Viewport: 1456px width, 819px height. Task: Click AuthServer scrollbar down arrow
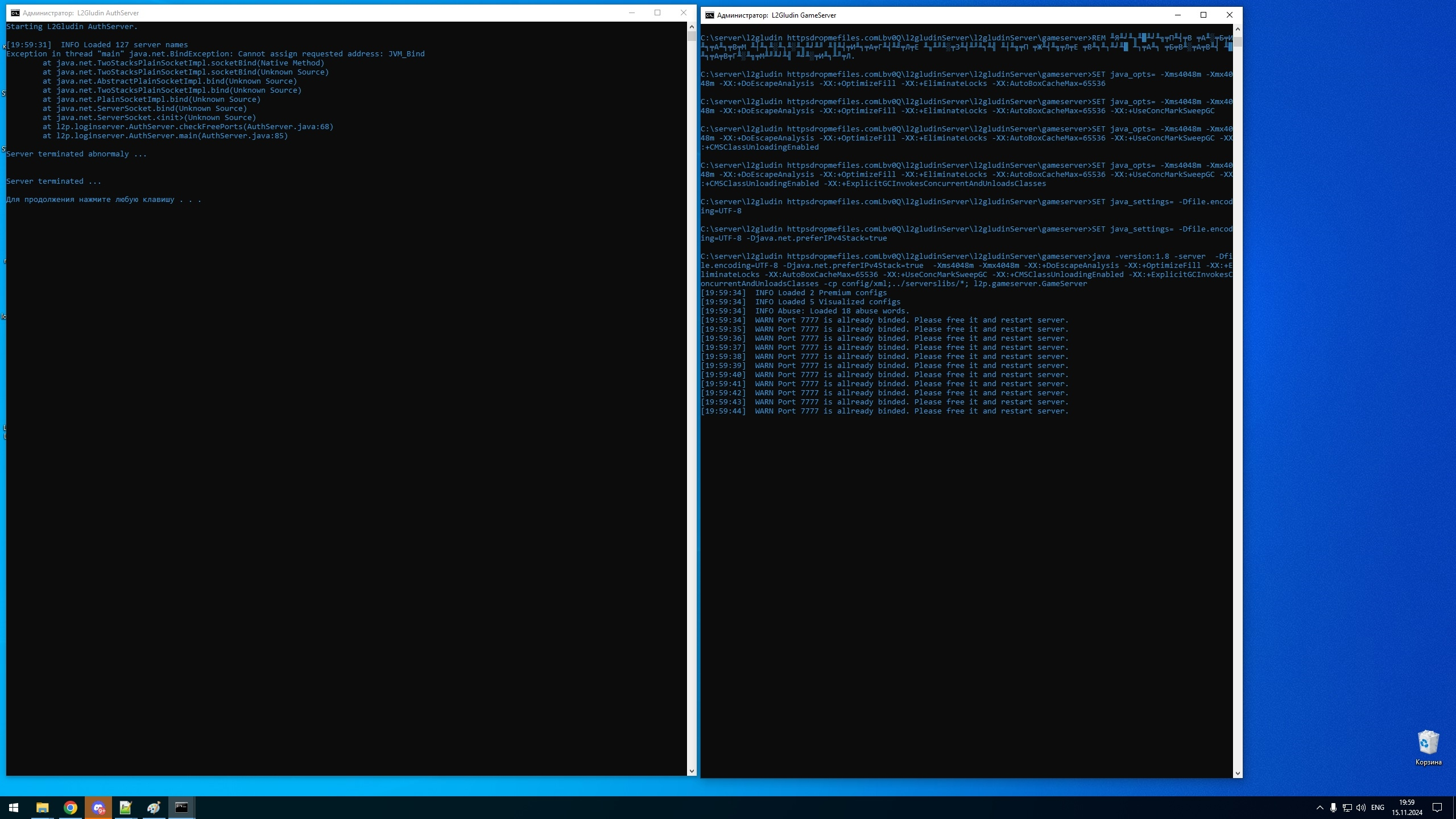coord(692,771)
